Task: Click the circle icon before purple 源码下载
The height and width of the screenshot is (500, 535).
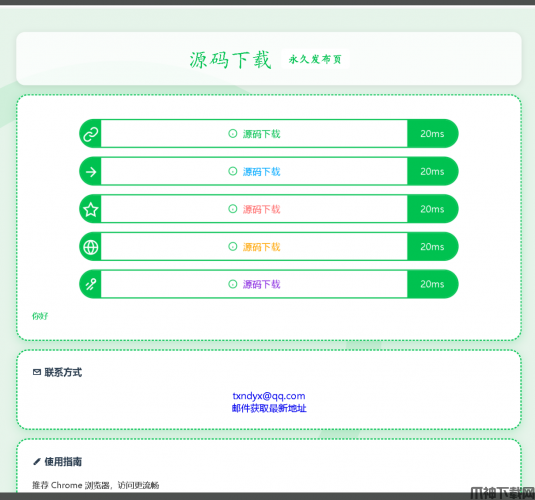Action: coord(233,284)
